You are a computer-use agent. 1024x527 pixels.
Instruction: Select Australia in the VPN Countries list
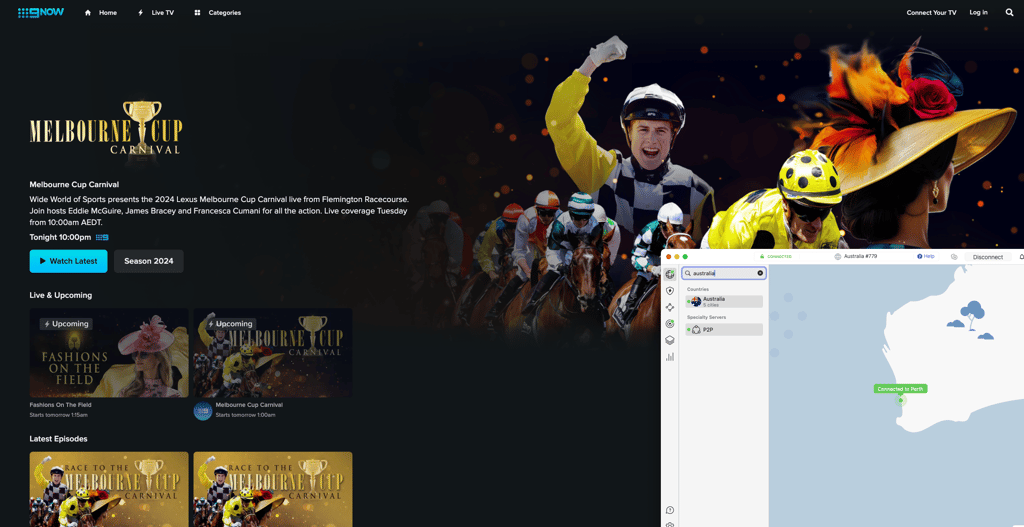coord(724,302)
